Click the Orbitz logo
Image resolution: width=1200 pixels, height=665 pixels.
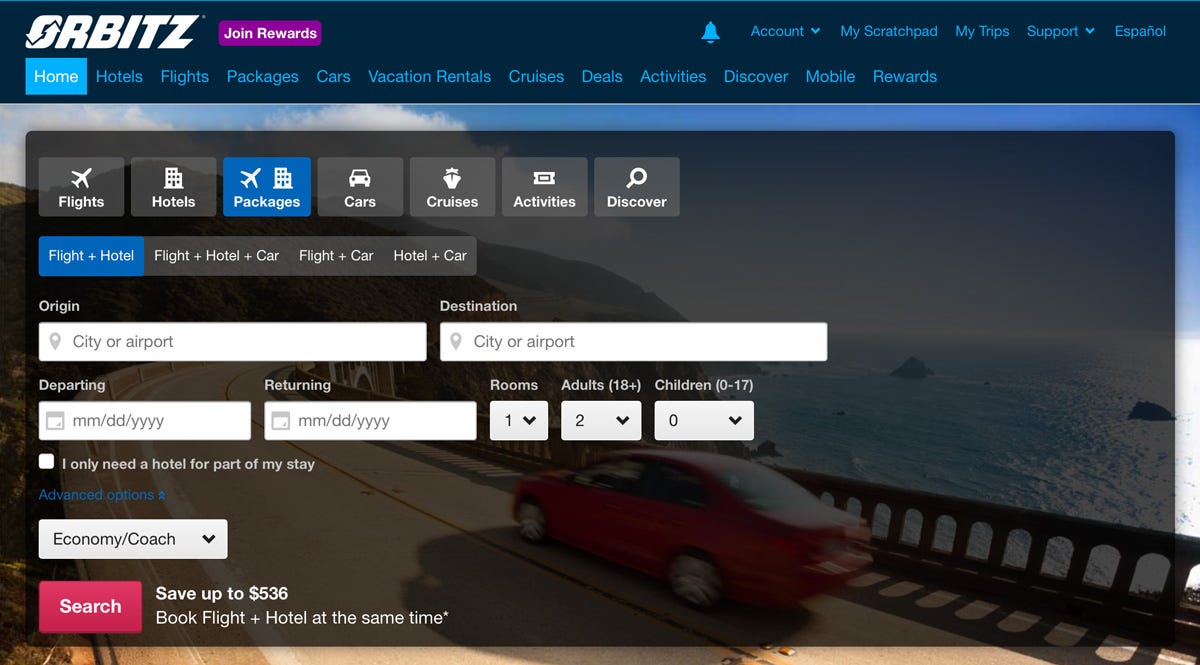click(114, 32)
